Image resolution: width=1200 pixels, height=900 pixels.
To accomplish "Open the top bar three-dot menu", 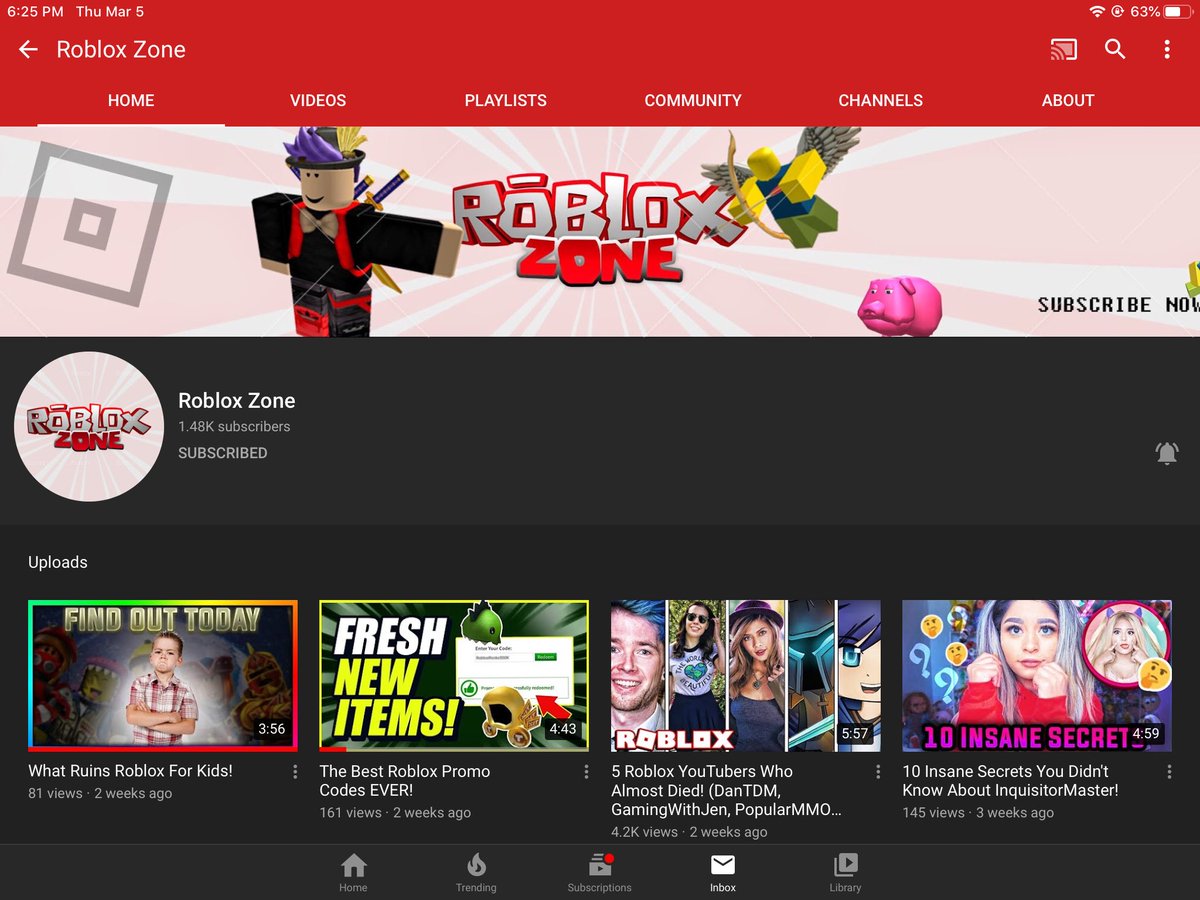I will [x=1167, y=49].
